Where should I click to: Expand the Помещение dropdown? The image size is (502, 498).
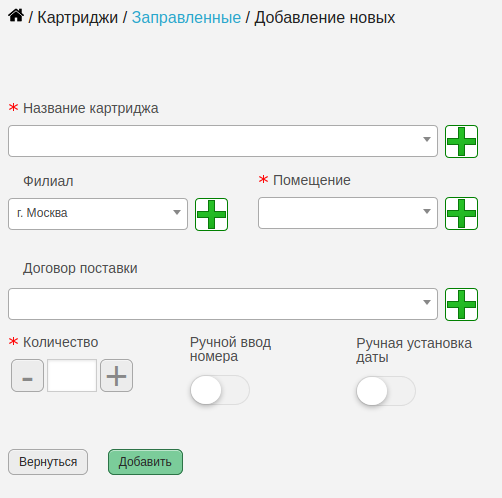(348, 213)
